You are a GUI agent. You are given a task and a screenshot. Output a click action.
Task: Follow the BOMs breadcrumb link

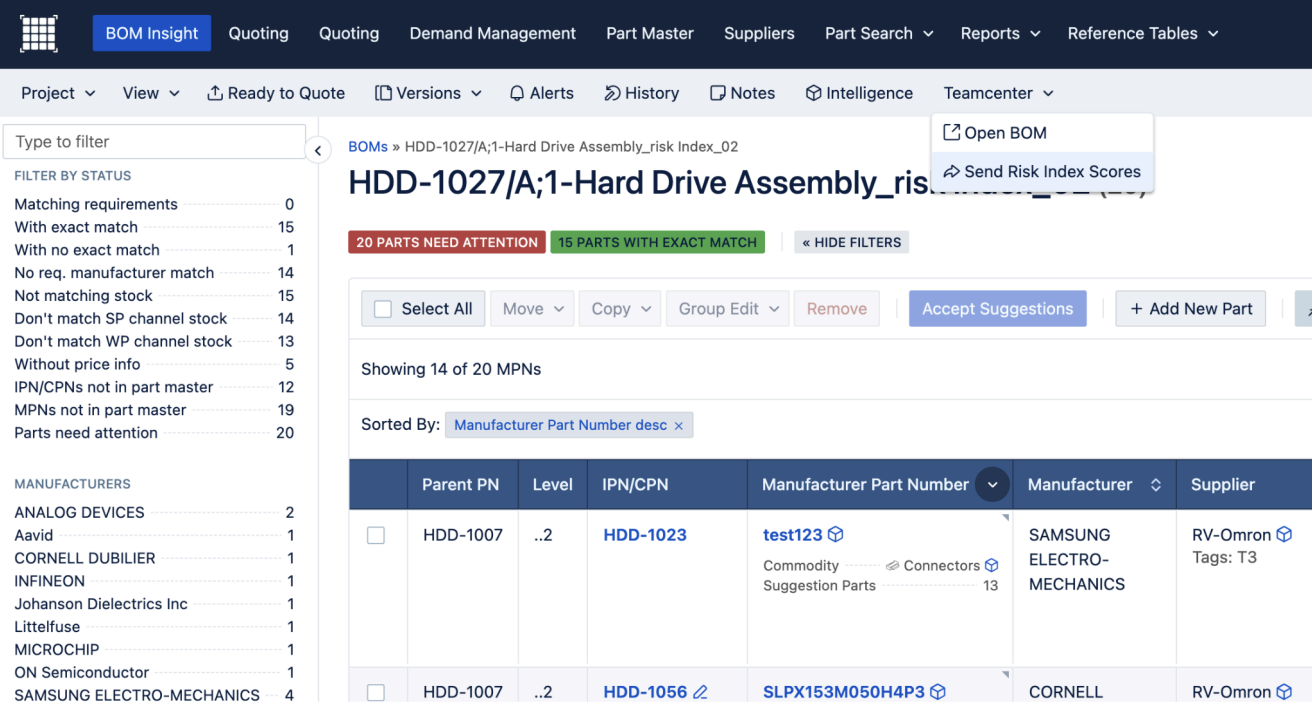click(368, 146)
